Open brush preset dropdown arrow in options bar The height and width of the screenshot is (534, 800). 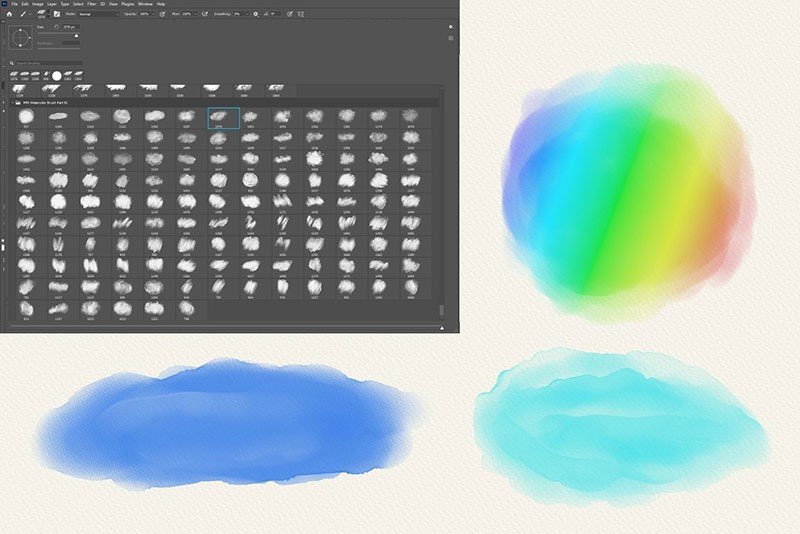[48, 14]
